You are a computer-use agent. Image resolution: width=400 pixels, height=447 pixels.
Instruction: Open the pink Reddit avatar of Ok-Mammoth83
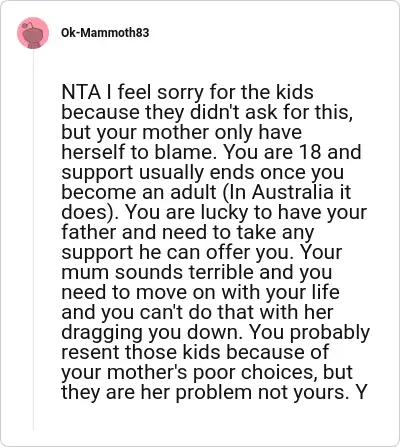33,33
